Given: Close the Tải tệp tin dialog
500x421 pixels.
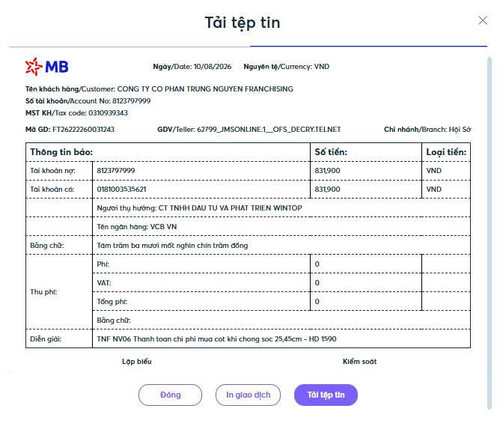Looking at the screenshot, I should coord(483,21).
